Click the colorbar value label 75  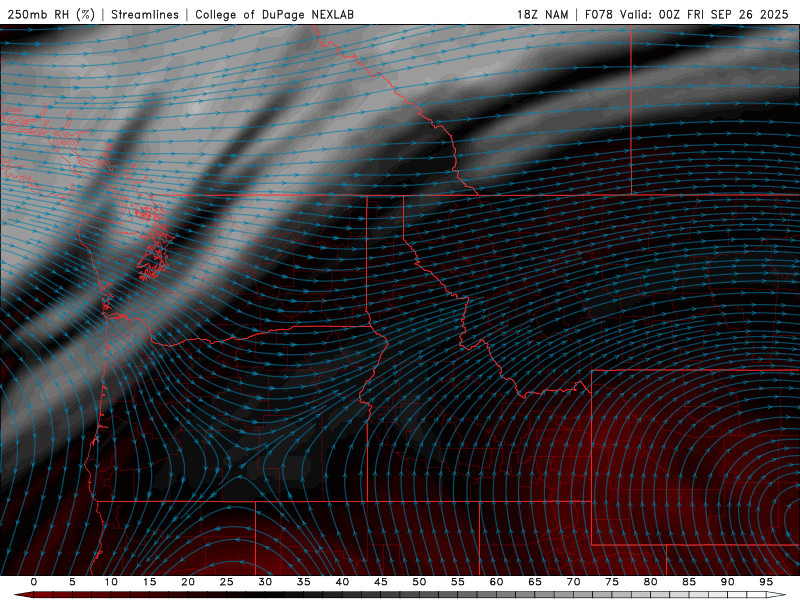click(612, 582)
